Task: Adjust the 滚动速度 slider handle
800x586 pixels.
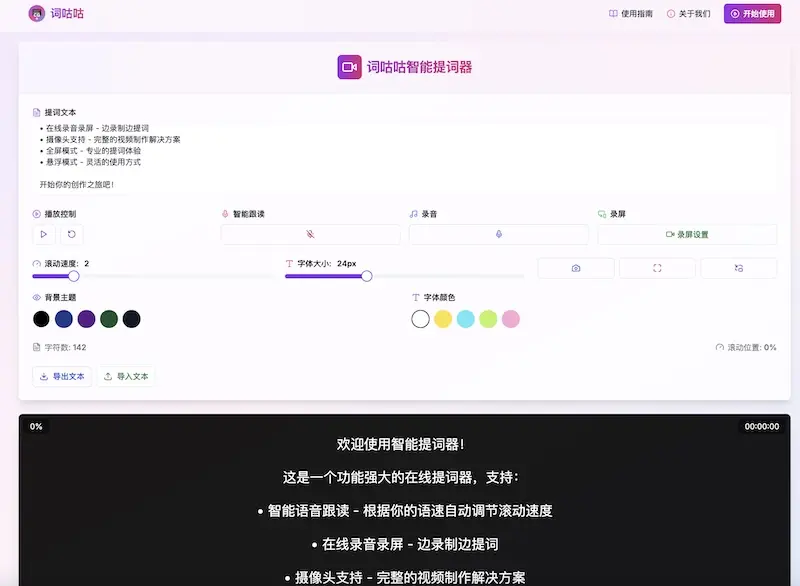Action: pos(74,276)
